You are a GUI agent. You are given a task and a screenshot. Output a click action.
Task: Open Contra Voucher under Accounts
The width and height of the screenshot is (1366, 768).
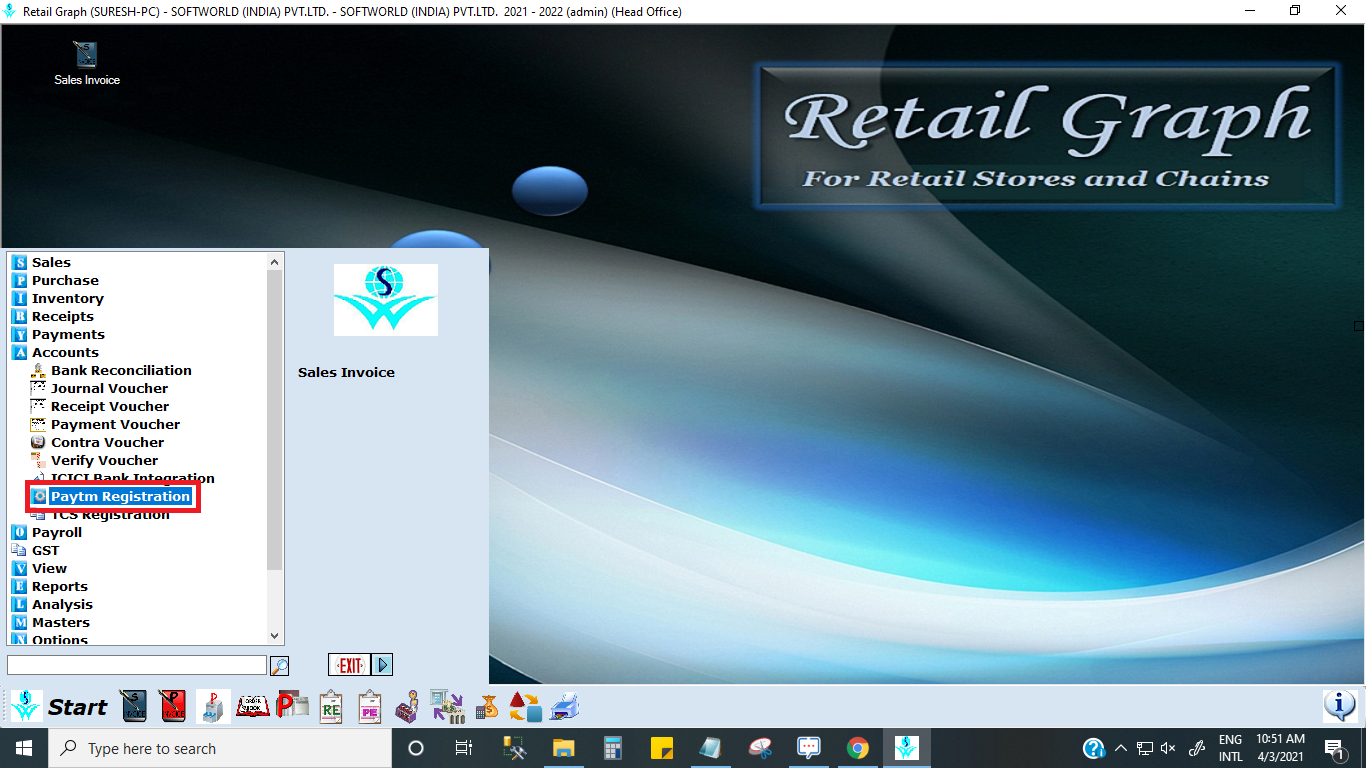(x=107, y=442)
